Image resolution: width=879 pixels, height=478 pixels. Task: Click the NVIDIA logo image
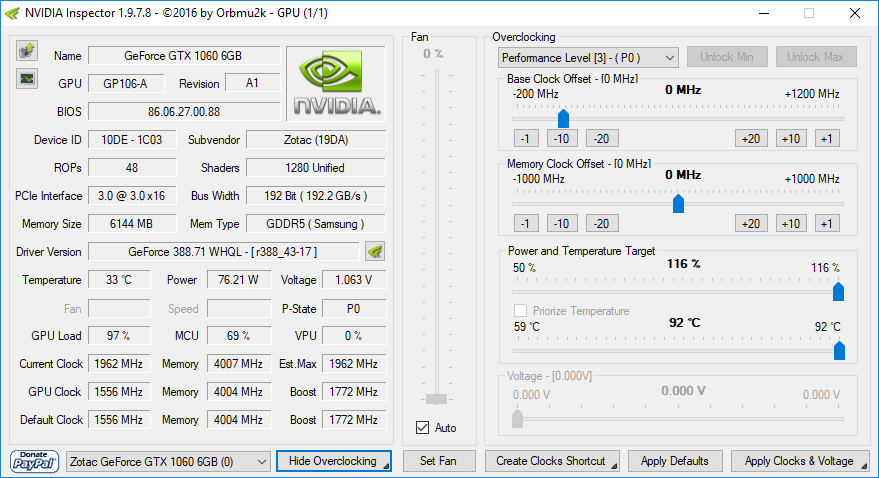click(x=336, y=83)
